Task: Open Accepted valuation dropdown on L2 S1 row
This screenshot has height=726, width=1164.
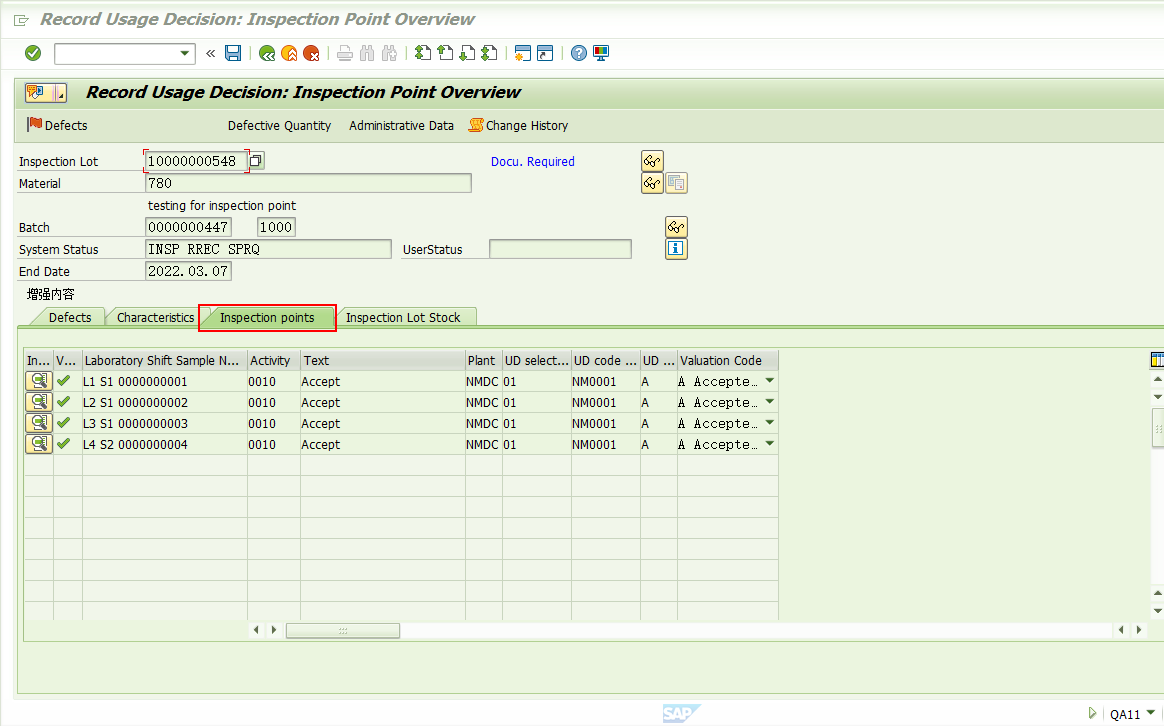Action: (x=769, y=402)
